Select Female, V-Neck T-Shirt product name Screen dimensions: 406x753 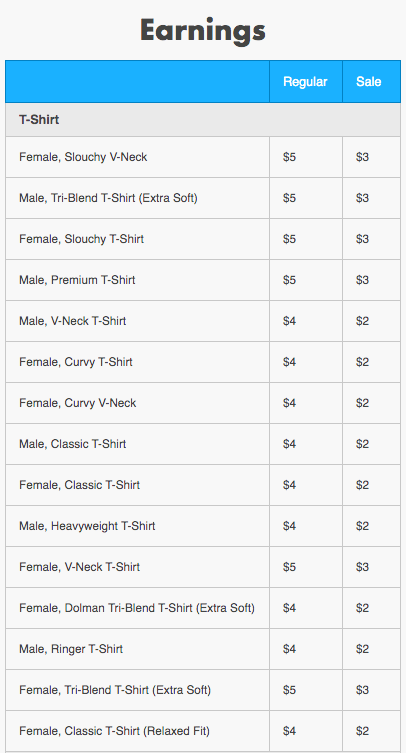coord(79,567)
